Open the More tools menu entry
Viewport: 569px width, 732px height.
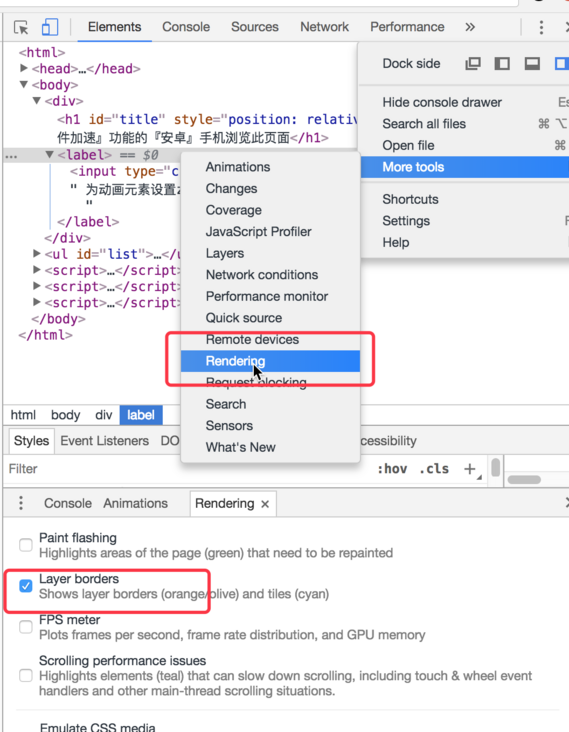(464, 167)
